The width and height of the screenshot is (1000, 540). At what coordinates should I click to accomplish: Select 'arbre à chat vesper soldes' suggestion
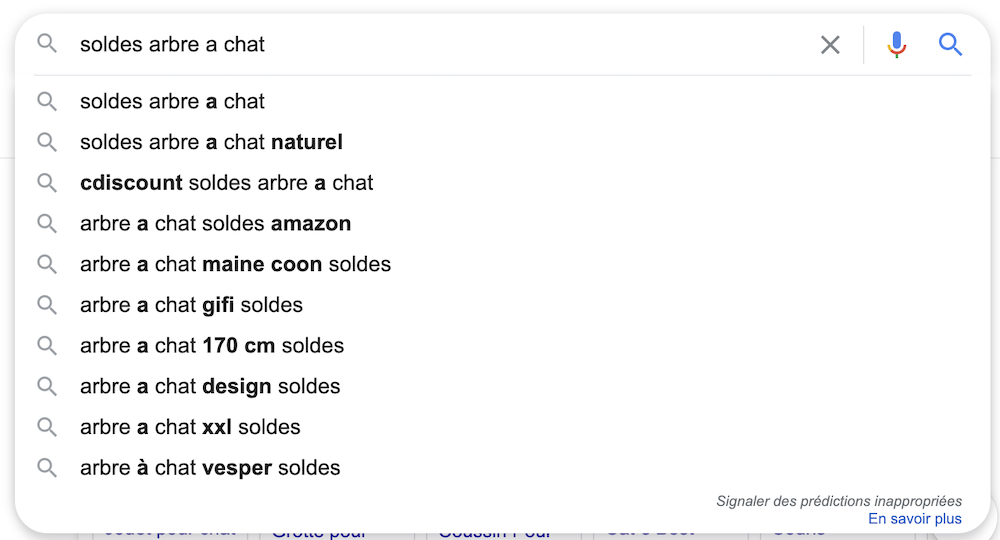(503, 467)
